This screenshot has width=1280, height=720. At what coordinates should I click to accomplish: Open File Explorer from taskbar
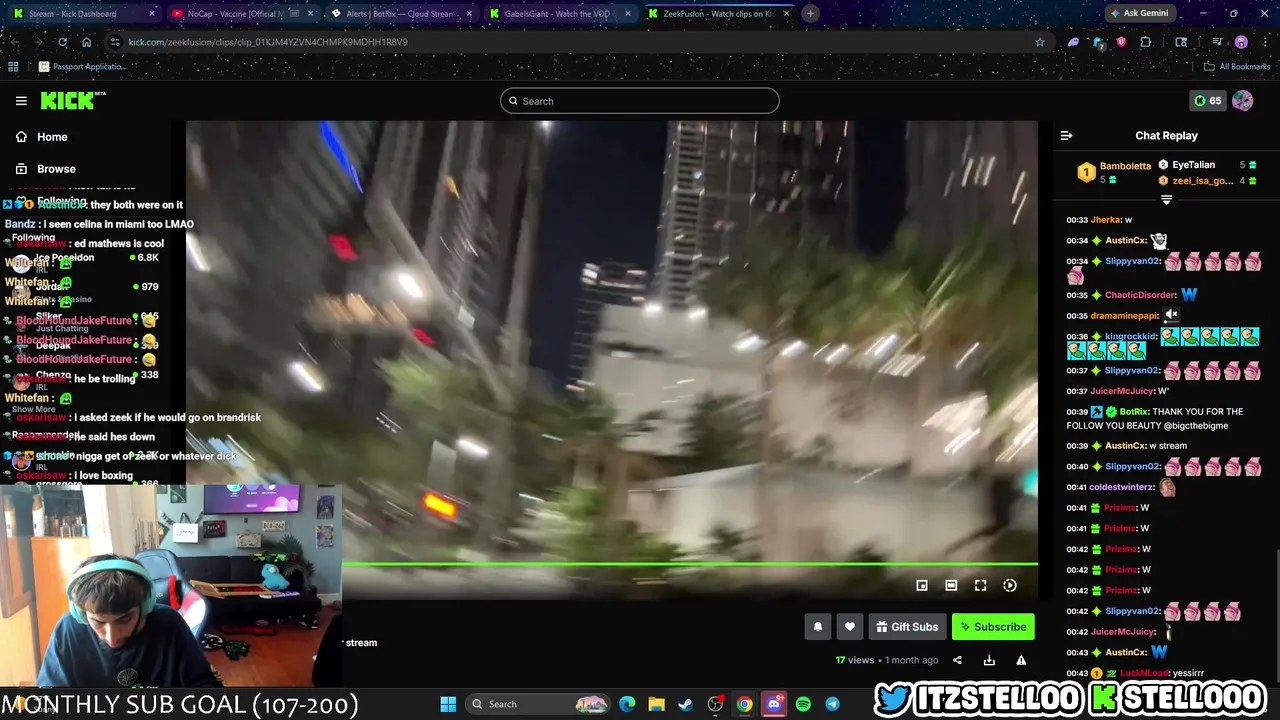656,704
